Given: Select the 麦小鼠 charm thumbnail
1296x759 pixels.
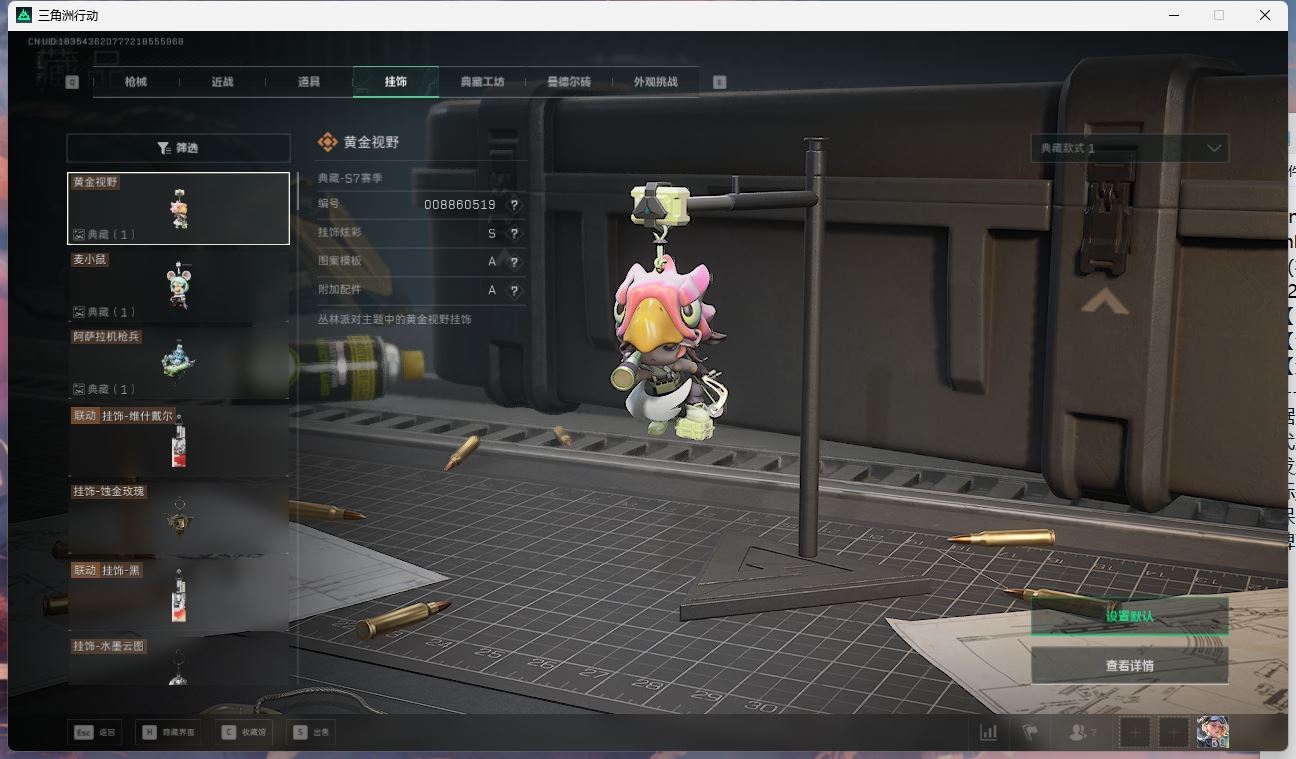Looking at the screenshot, I should point(178,286).
